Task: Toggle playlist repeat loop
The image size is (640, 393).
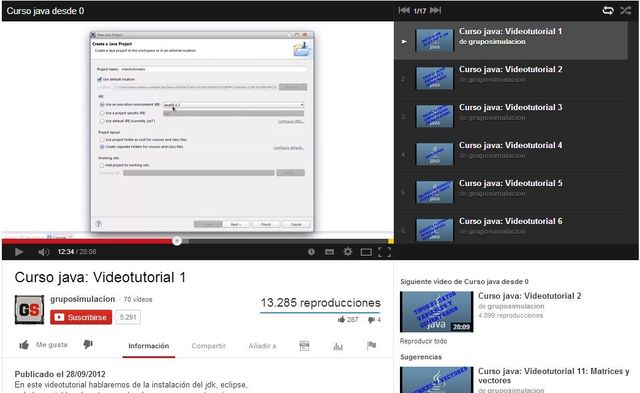Action: click(x=608, y=11)
